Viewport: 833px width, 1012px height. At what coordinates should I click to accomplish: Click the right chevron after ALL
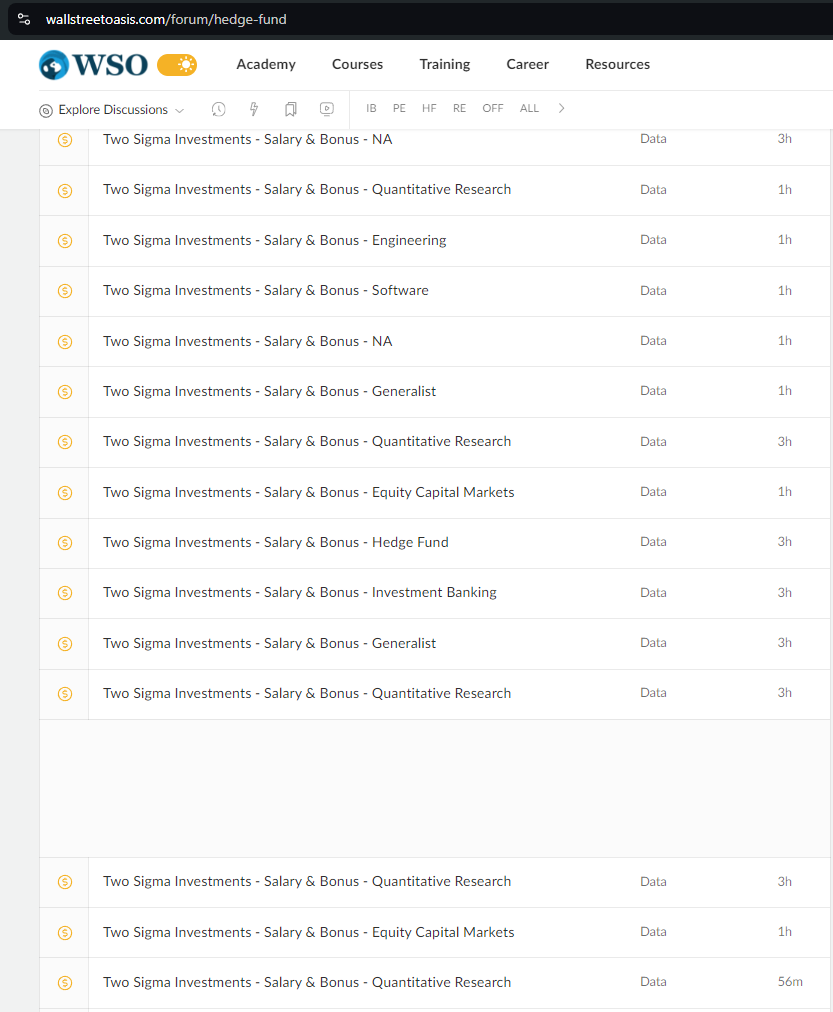coord(561,108)
